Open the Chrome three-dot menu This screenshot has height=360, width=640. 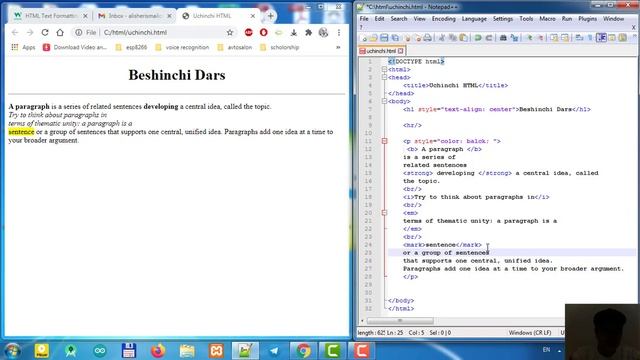[x=339, y=32]
